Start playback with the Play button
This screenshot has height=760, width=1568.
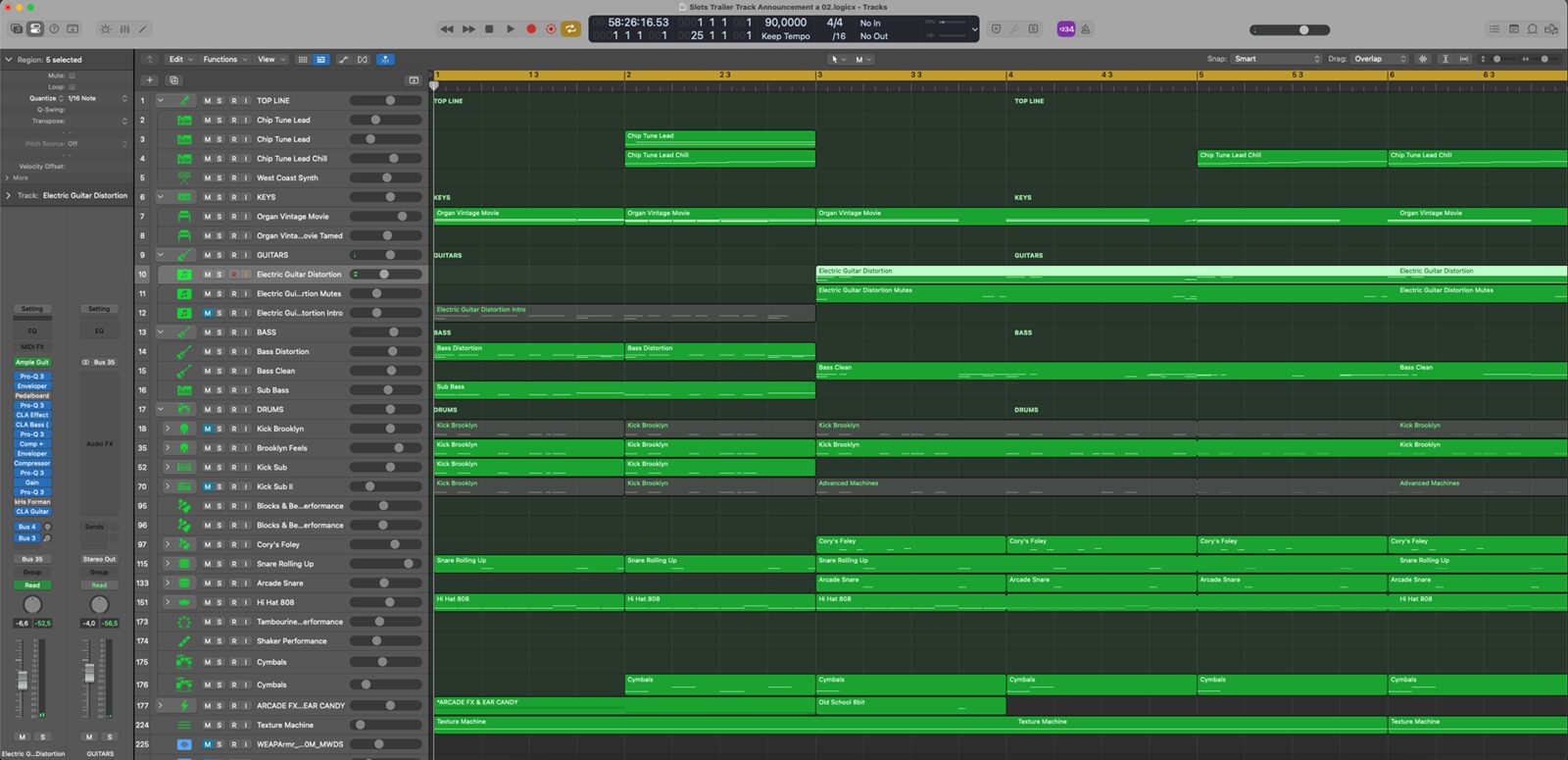click(511, 29)
